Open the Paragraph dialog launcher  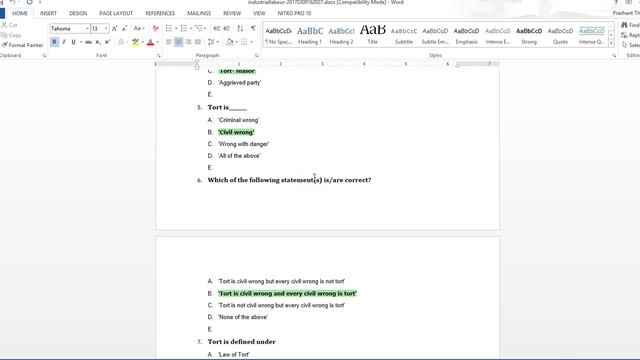[x=257, y=56]
